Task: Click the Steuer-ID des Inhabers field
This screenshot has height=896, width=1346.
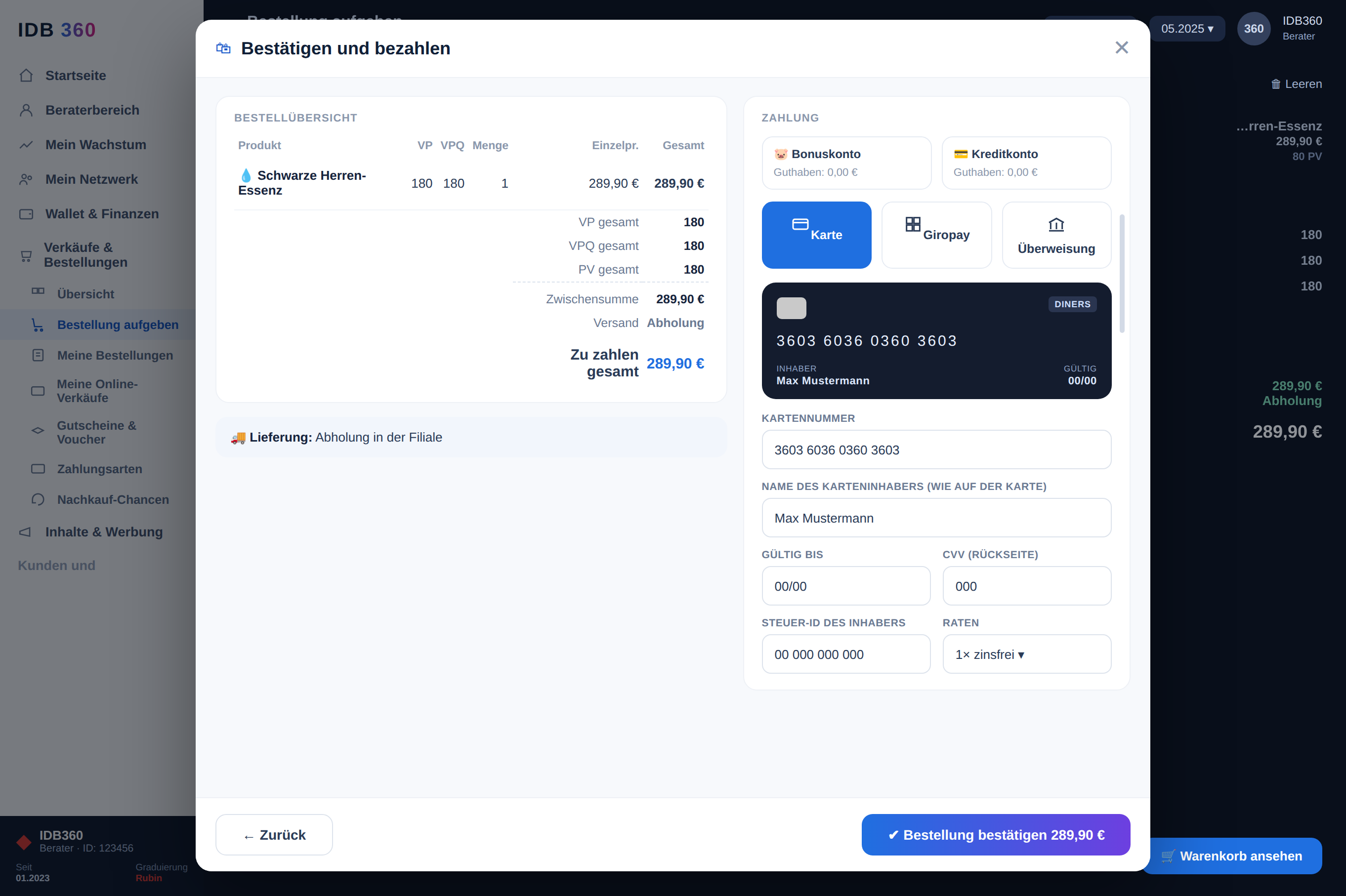Action: (846, 654)
